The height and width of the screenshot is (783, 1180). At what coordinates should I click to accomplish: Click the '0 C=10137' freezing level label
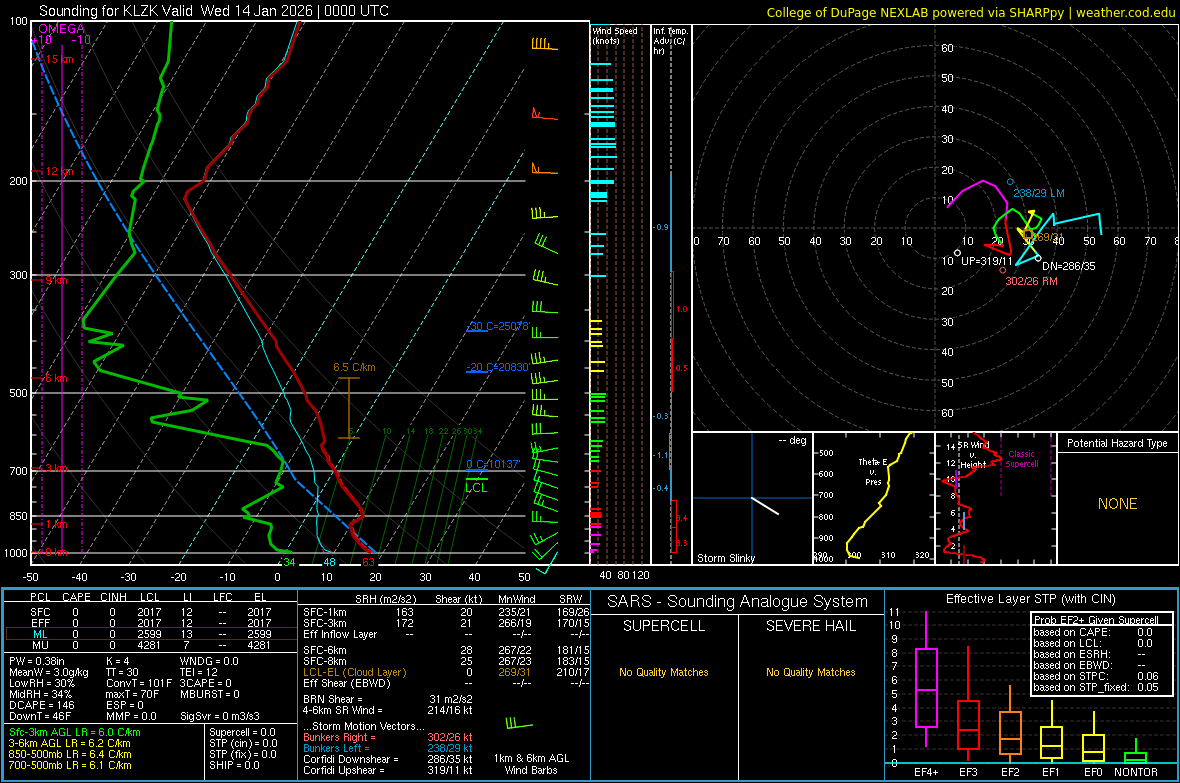click(493, 464)
